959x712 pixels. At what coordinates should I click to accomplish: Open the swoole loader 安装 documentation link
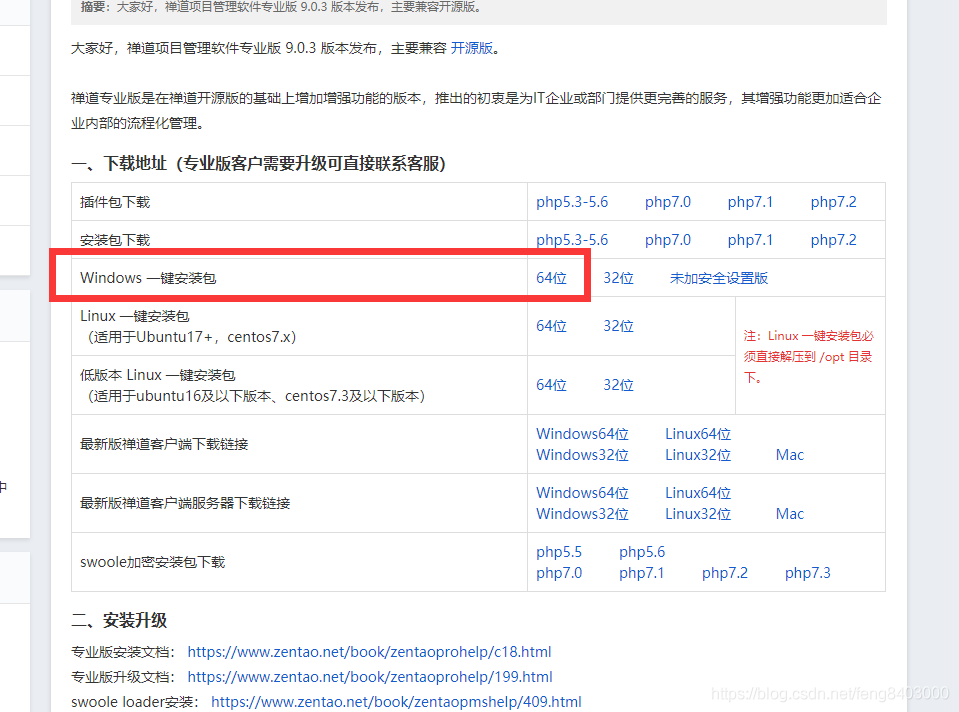click(396, 701)
